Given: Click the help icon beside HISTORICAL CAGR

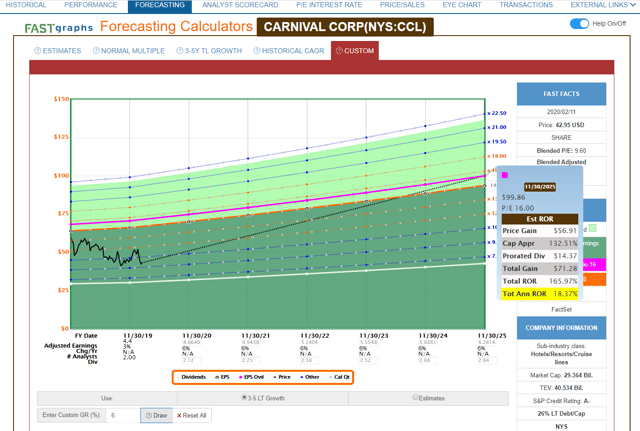Looking at the screenshot, I should coord(257,51).
